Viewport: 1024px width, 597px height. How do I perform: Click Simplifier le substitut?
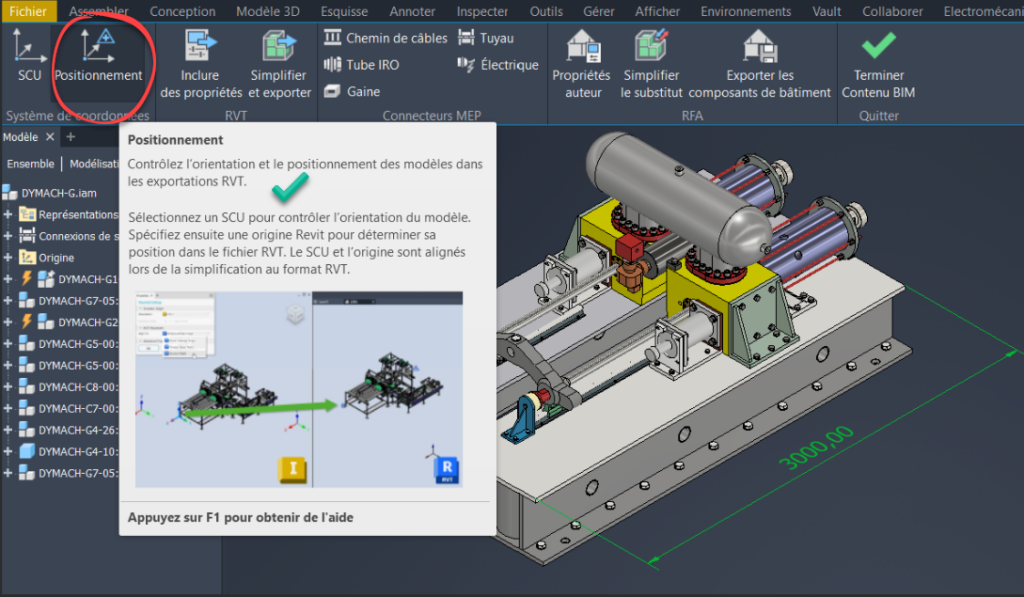(x=651, y=64)
